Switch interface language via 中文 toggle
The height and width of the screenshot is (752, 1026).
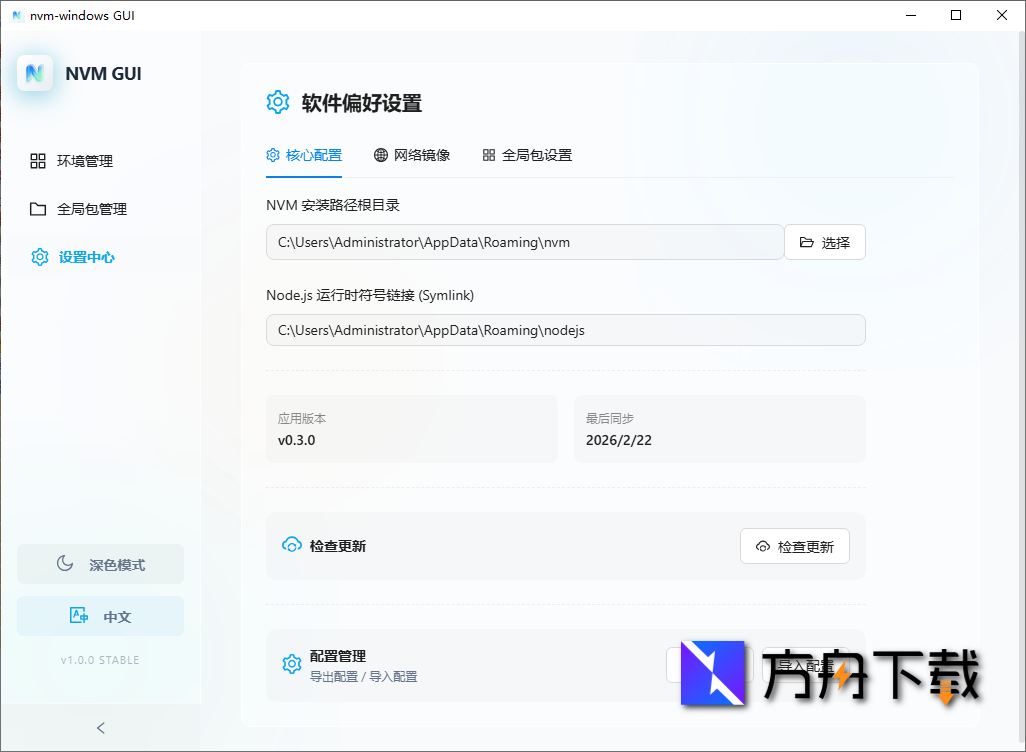pos(100,616)
